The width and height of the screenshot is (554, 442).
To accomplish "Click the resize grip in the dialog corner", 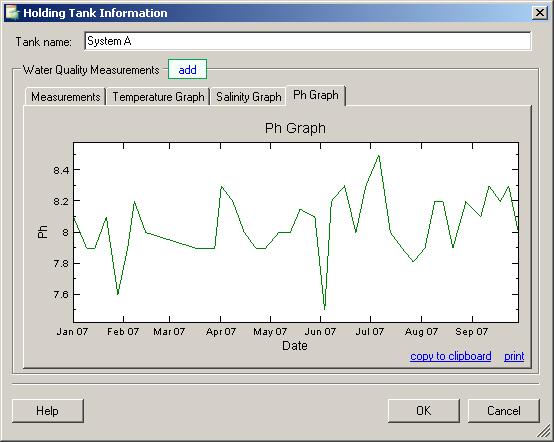I will click(x=544, y=432).
